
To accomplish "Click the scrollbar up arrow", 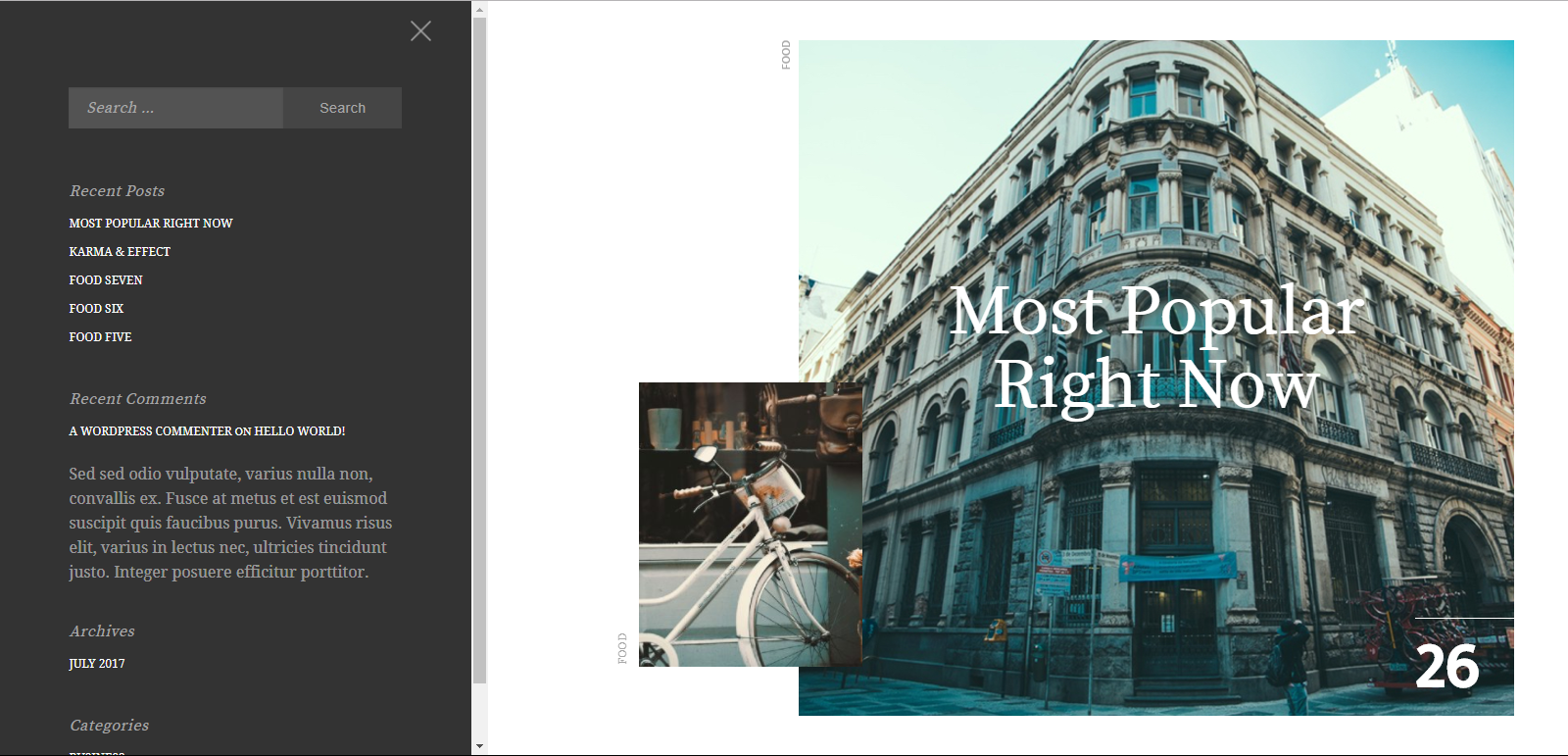I will (479, 10).
